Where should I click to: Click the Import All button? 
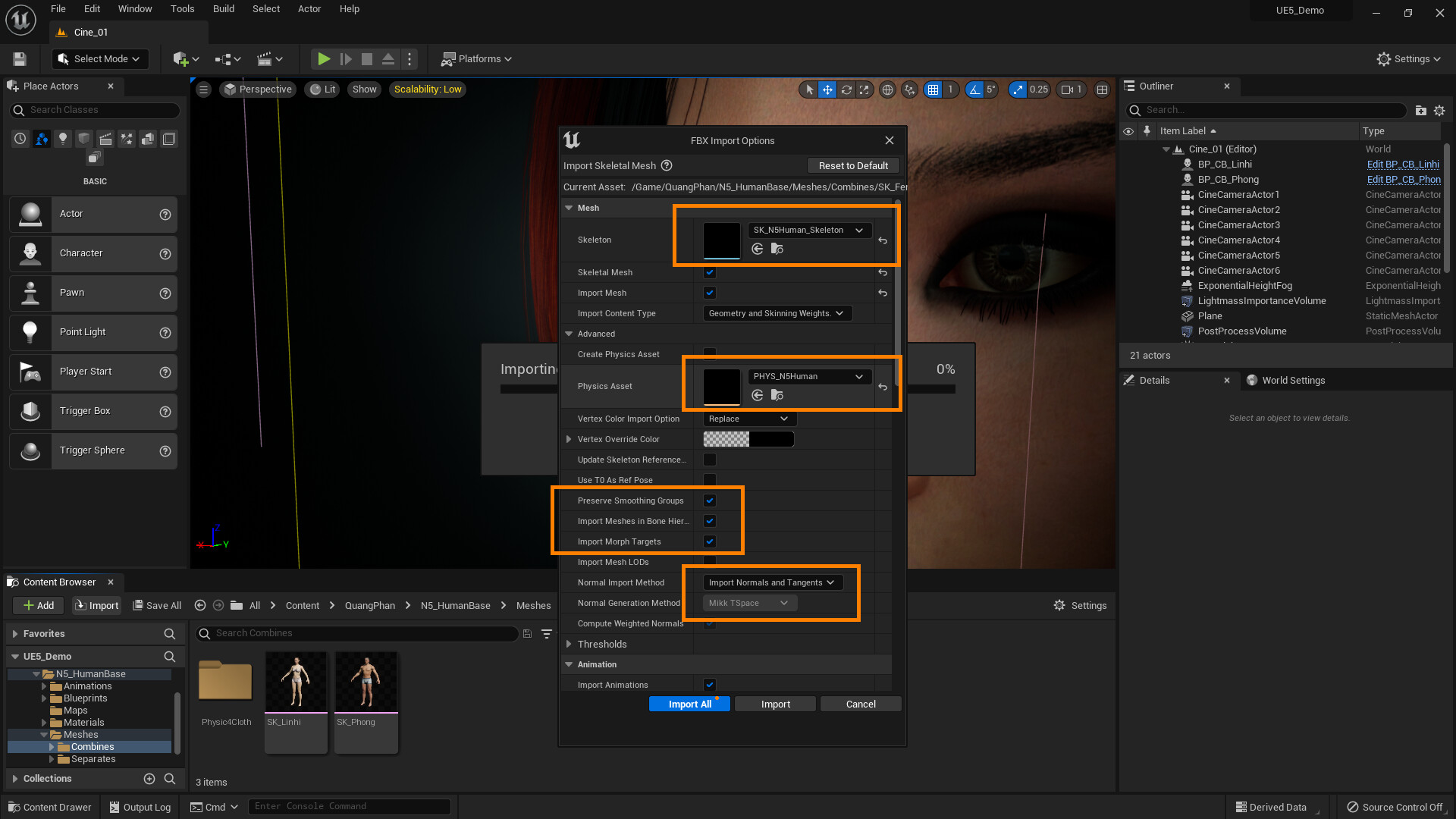pyautogui.click(x=689, y=704)
